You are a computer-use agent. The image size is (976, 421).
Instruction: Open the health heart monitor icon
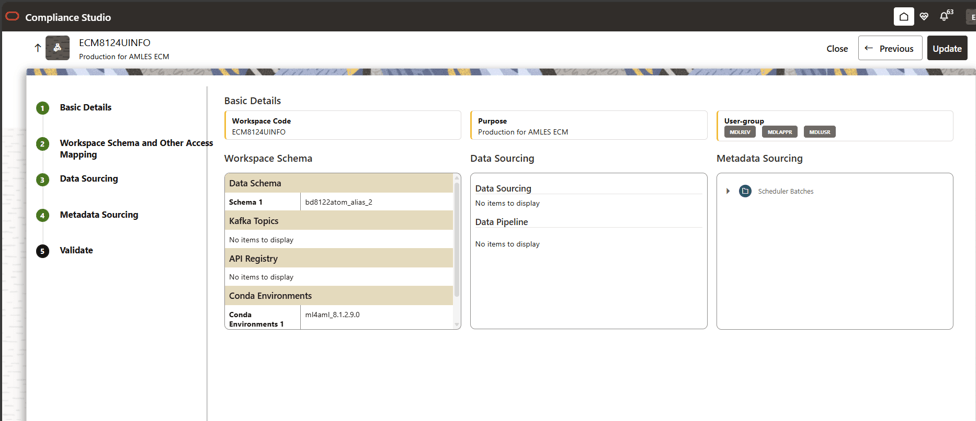pyautogui.click(x=924, y=17)
